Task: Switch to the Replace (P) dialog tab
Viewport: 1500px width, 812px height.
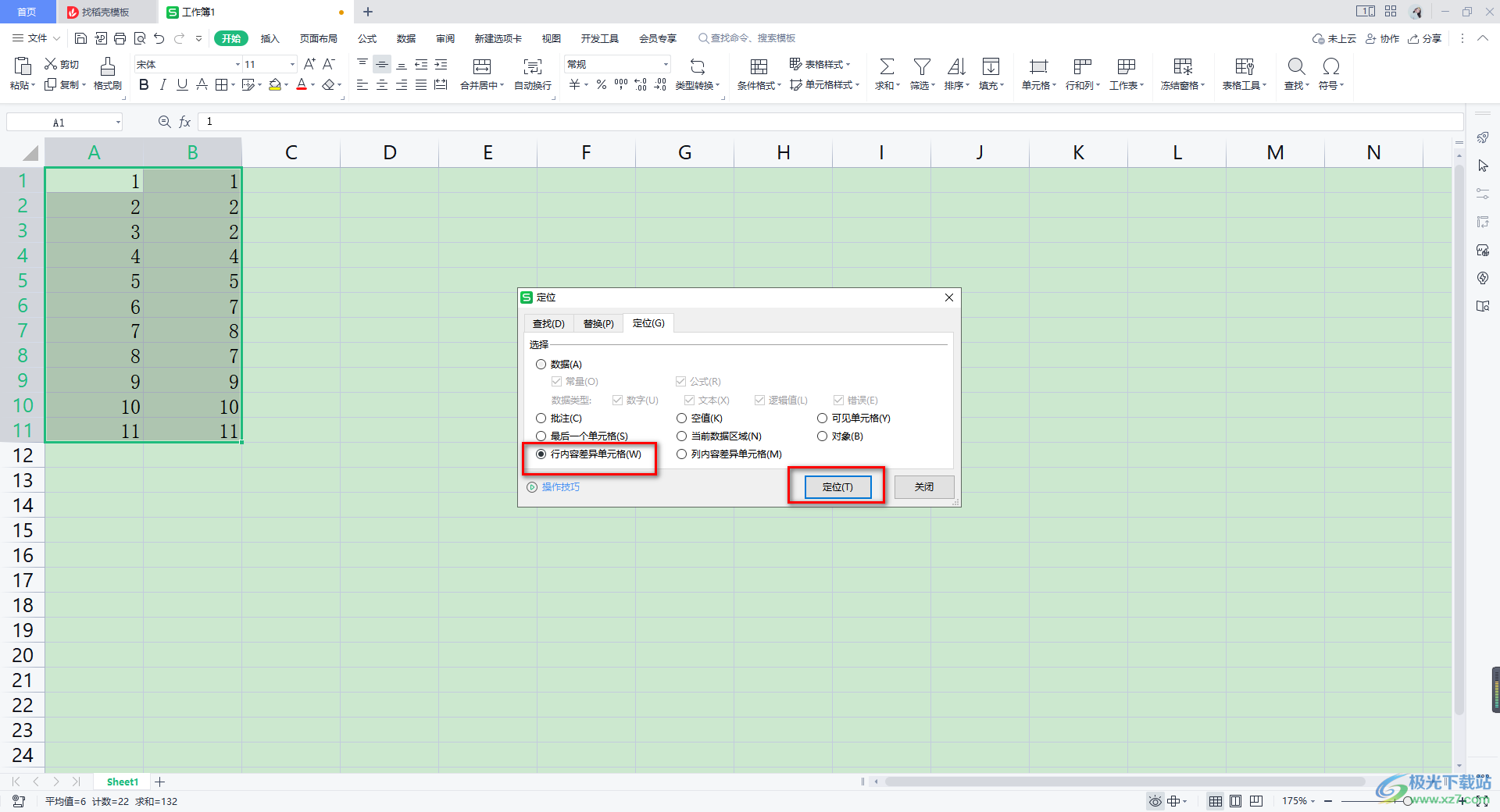Action: pyautogui.click(x=598, y=324)
